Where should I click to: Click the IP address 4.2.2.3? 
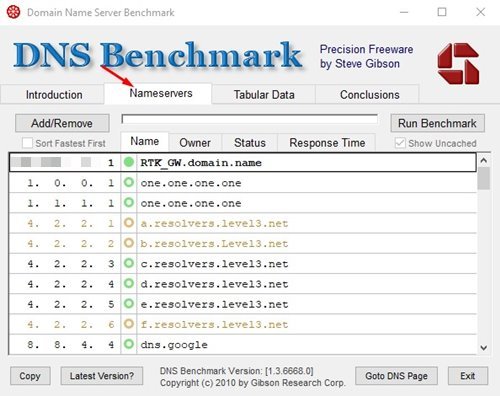click(x=71, y=264)
